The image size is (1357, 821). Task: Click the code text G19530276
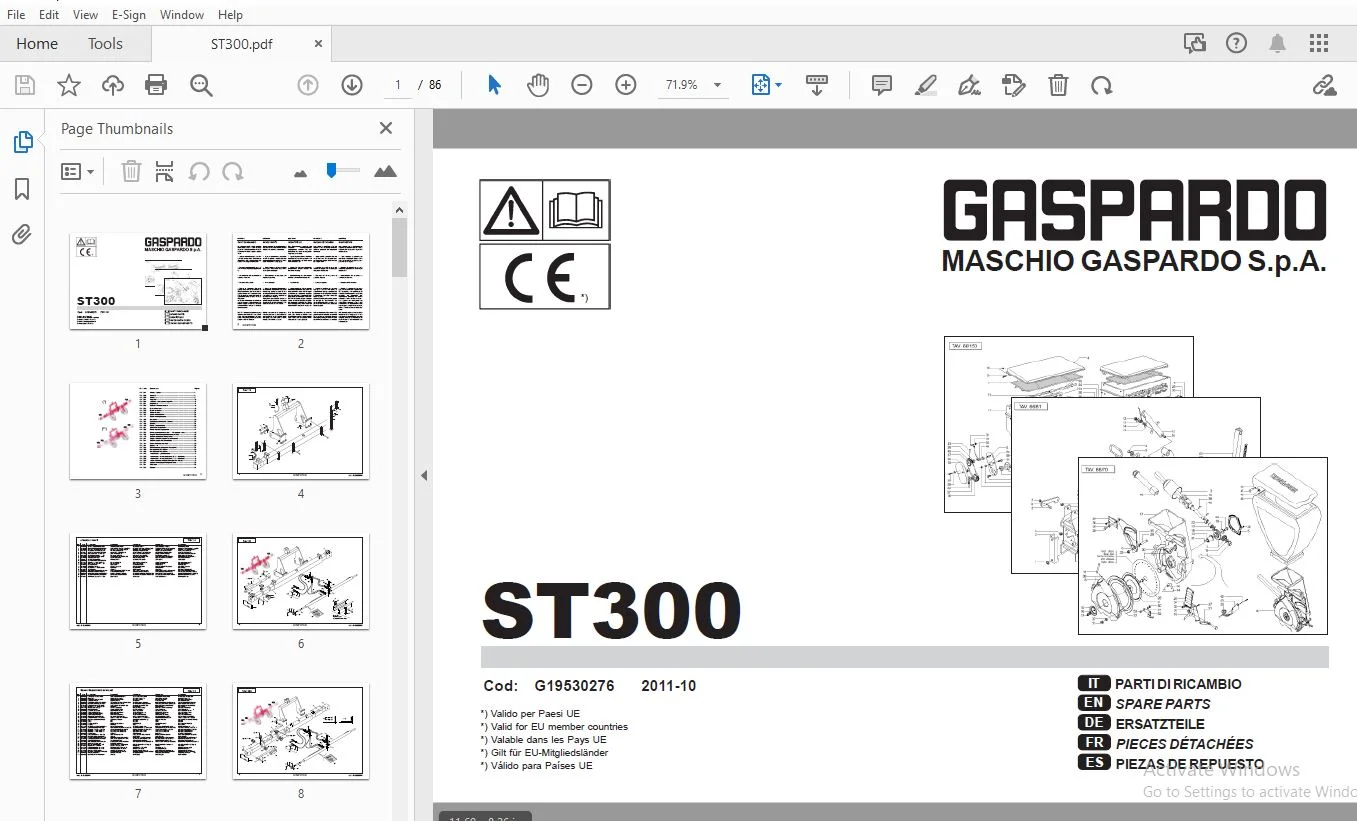click(x=575, y=686)
